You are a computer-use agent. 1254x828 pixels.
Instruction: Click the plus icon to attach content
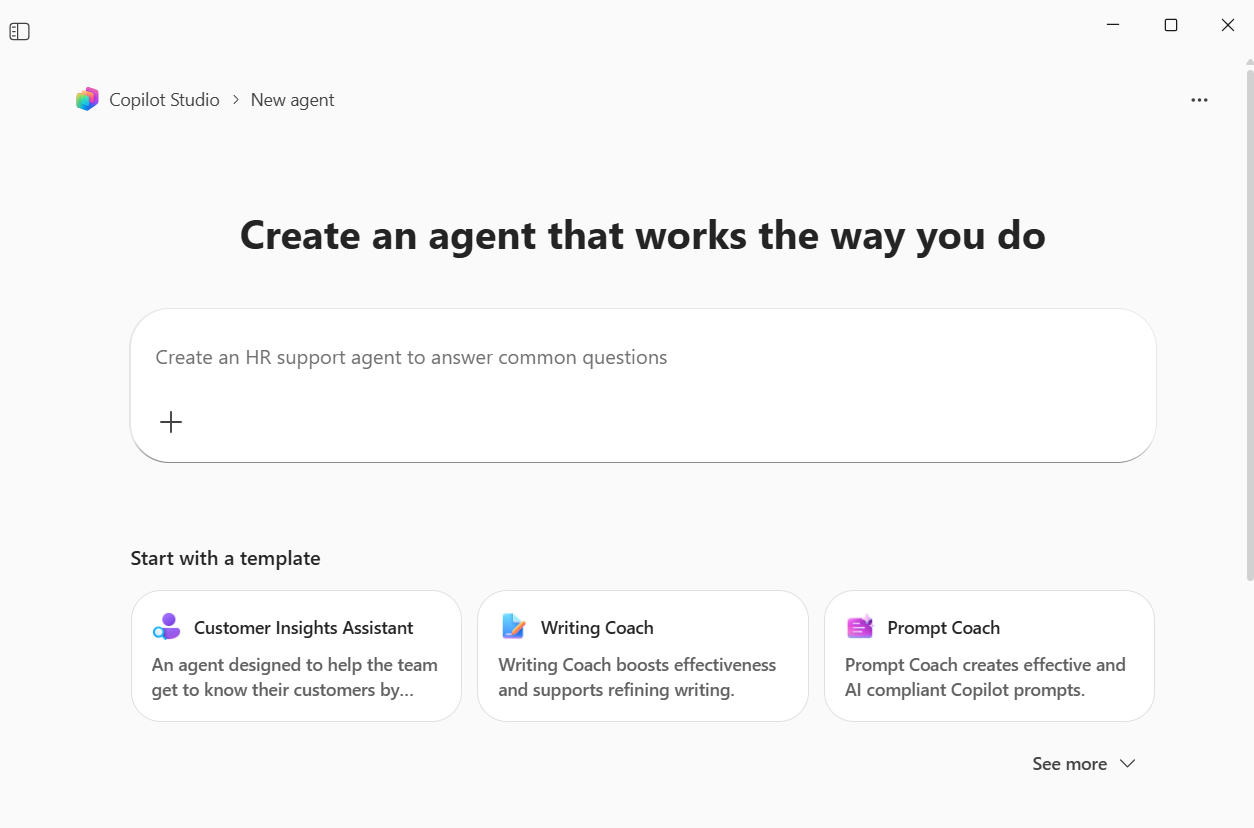click(170, 421)
